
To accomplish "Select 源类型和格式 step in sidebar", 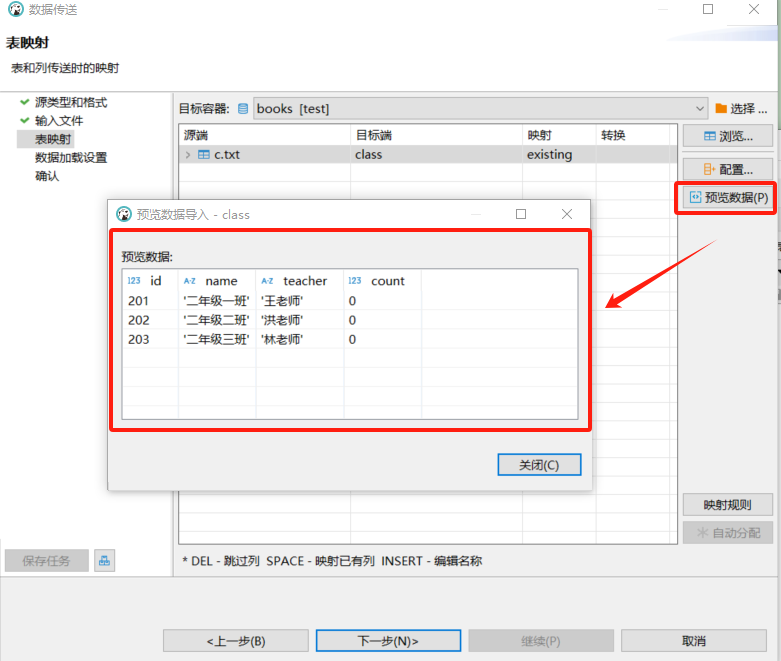I will tap(71, 103).
